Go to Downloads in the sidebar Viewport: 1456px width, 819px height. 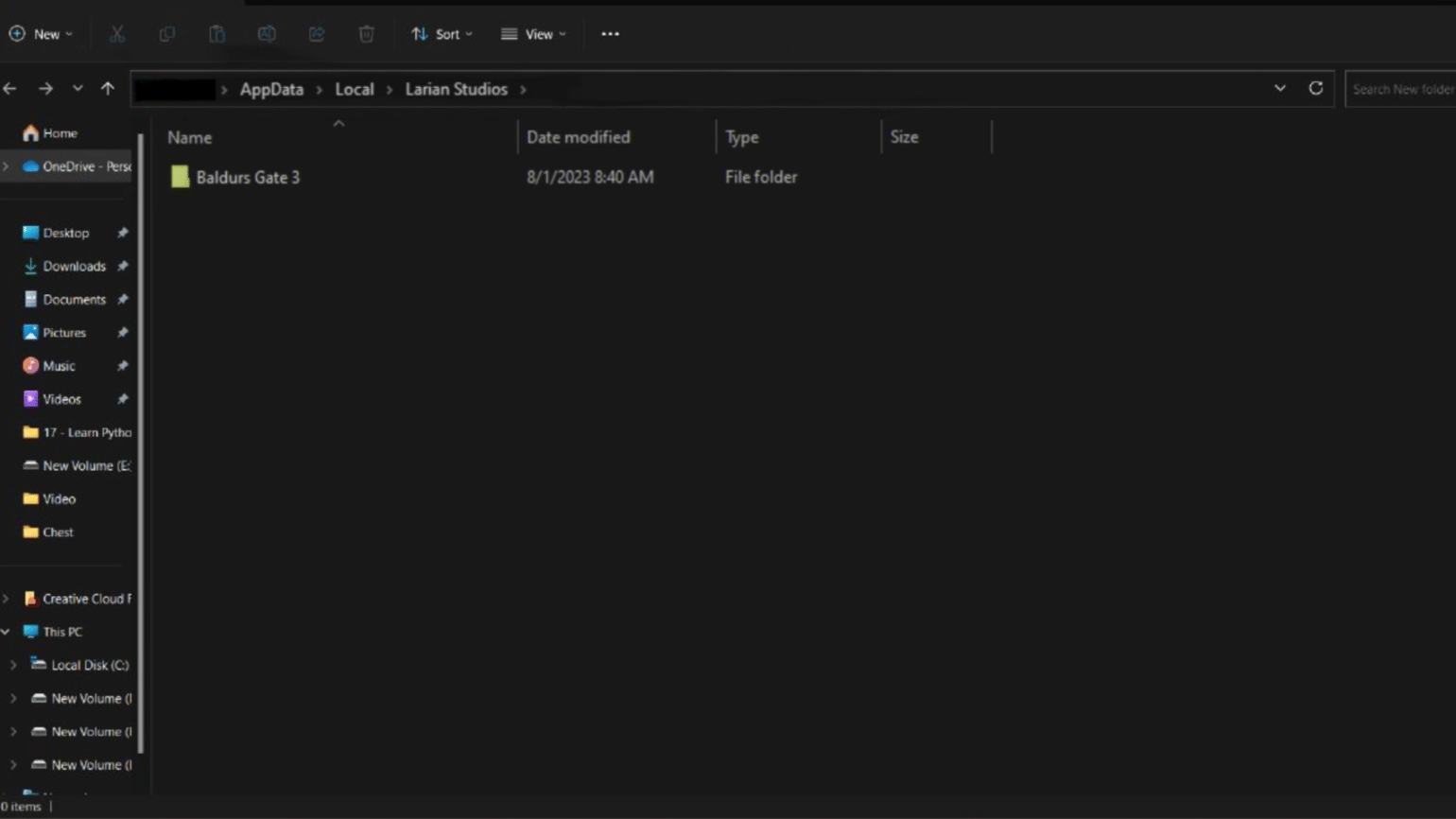click(74, 266)
